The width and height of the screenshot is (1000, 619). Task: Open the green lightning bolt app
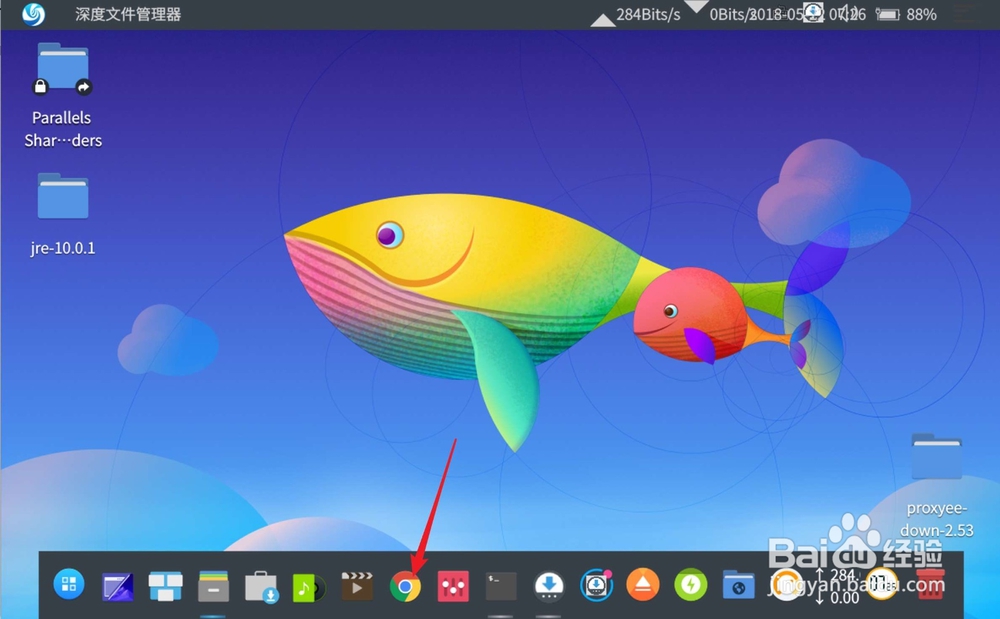[x=691, y=585]
